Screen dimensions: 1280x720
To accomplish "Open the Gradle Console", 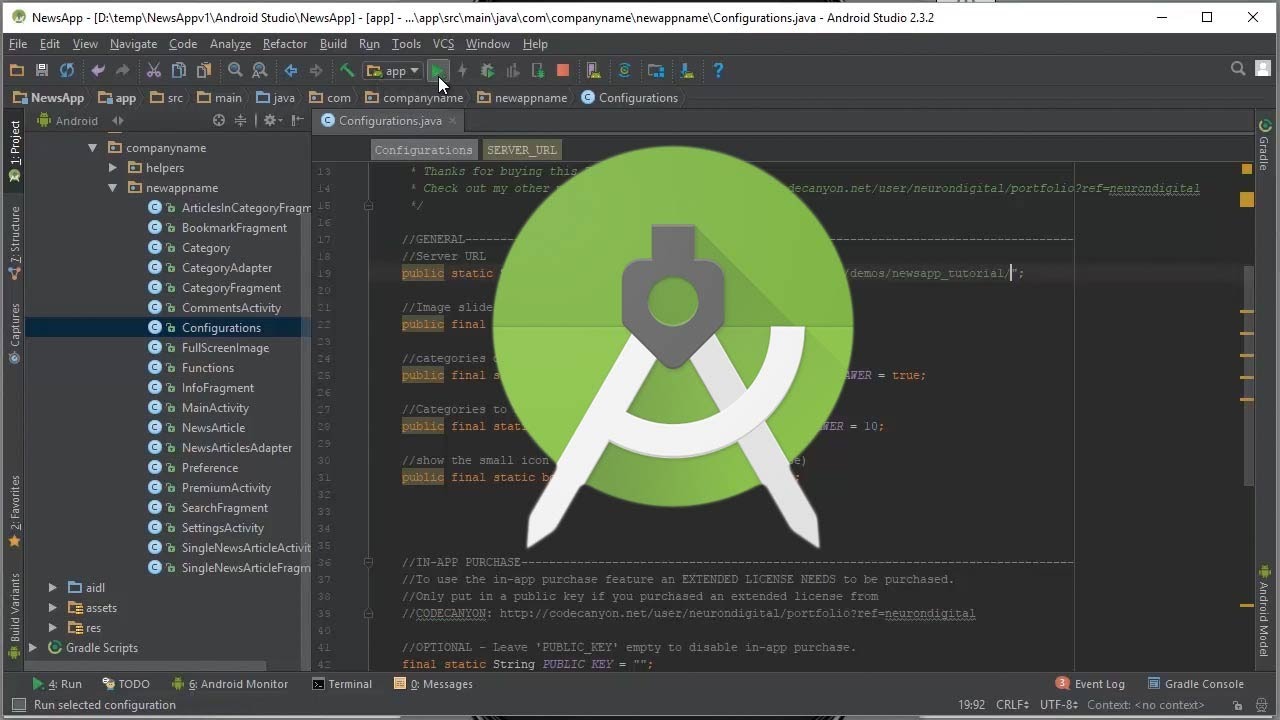I will (1195, 684).
